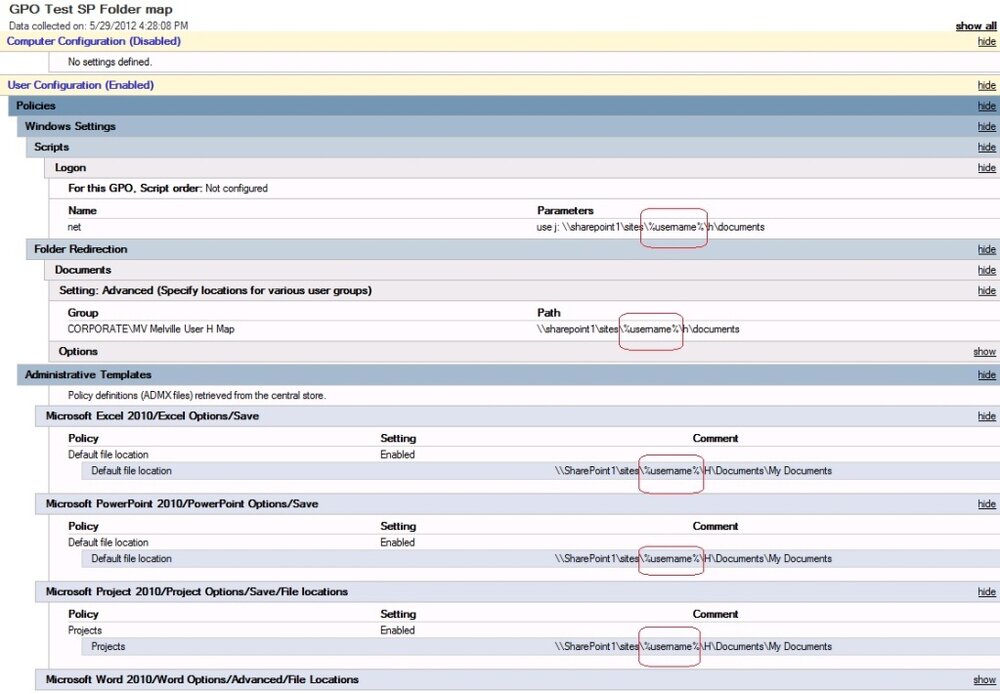This screenshot has width=1000, height=694.
Task: Hide Microsoft PowerPoint 2010 Save options section
Action: point(987,504)
